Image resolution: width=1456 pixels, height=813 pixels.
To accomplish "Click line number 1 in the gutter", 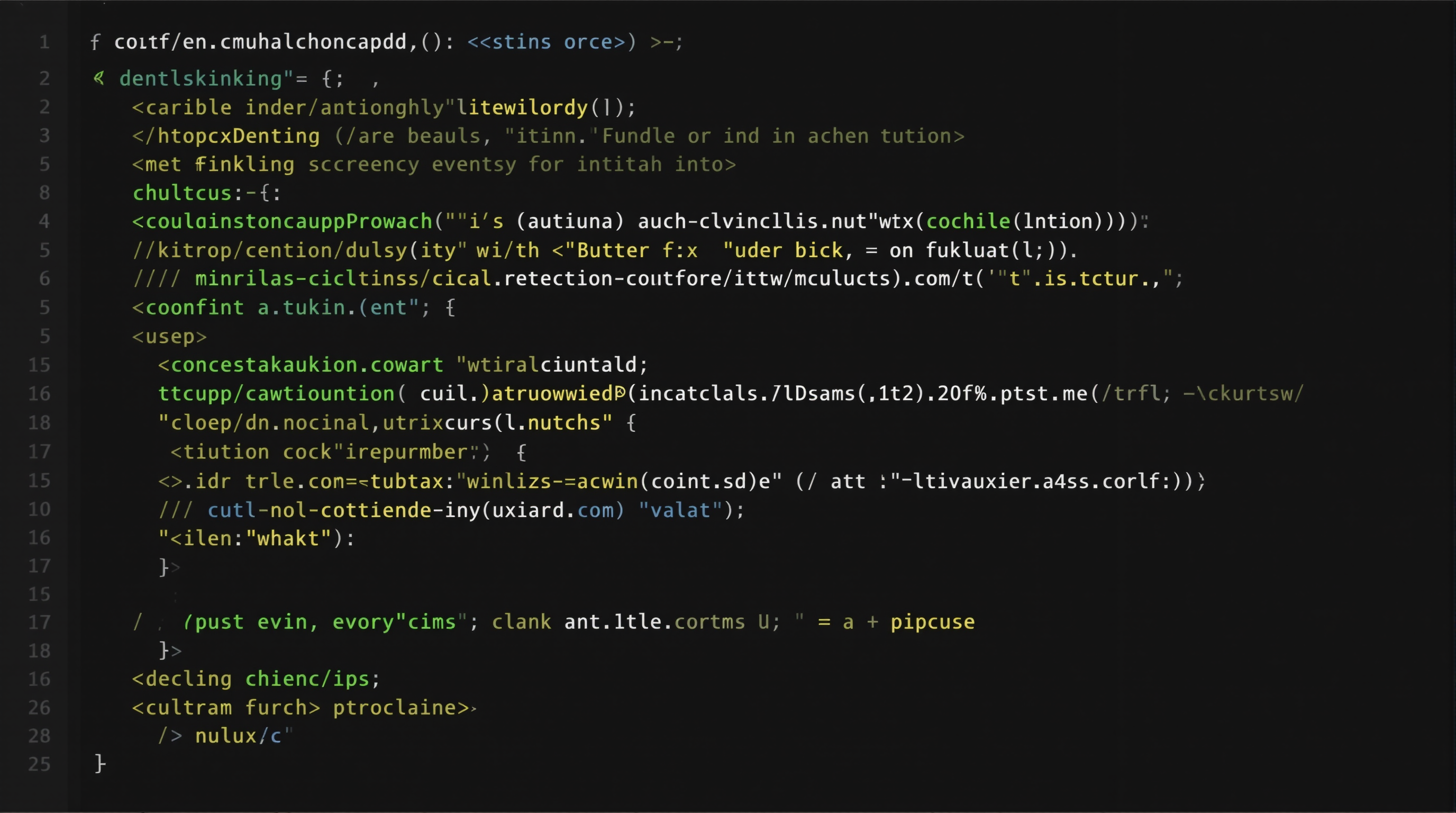I will pyautogui.click(x=44, y=42).
